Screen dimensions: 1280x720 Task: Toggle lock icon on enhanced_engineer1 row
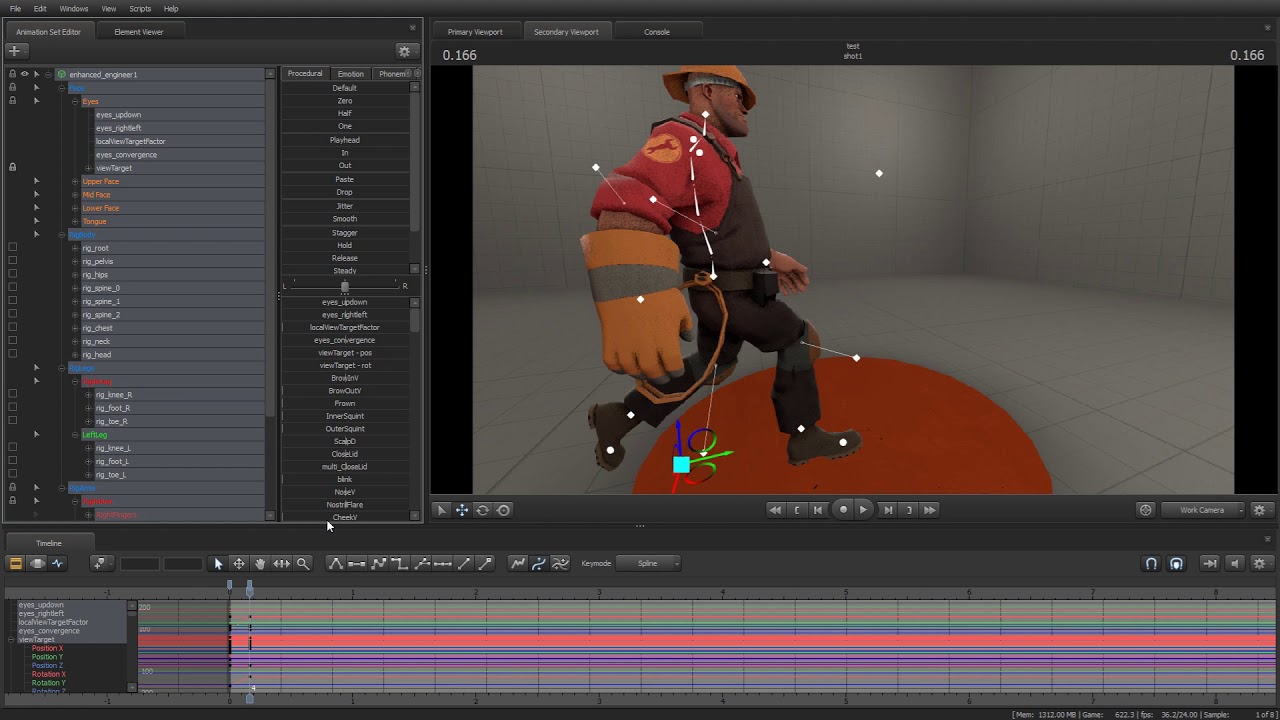[12, 74]
